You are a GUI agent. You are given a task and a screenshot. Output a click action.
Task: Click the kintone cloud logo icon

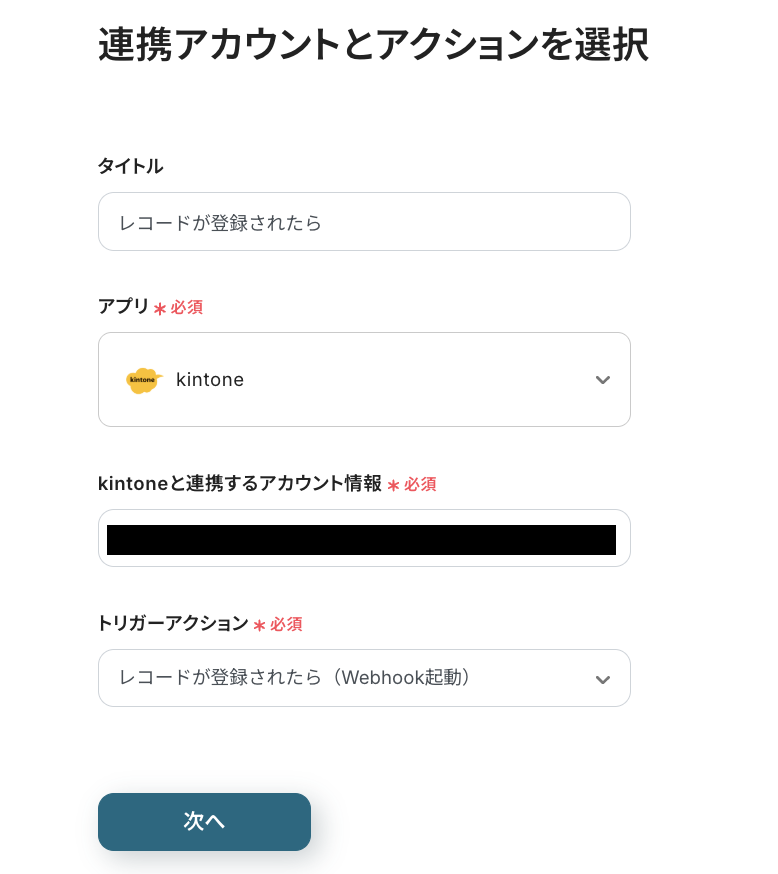143,380
